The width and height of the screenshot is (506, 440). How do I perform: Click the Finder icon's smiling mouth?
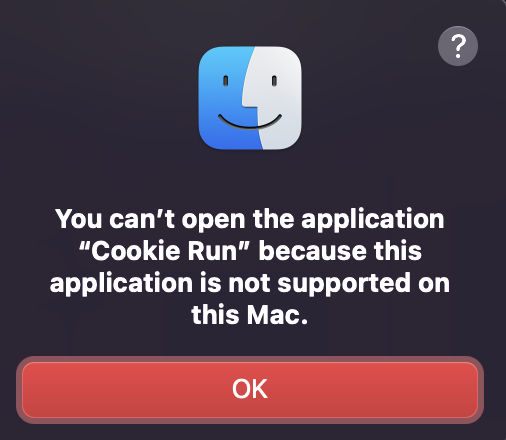[x=250, y=122]
